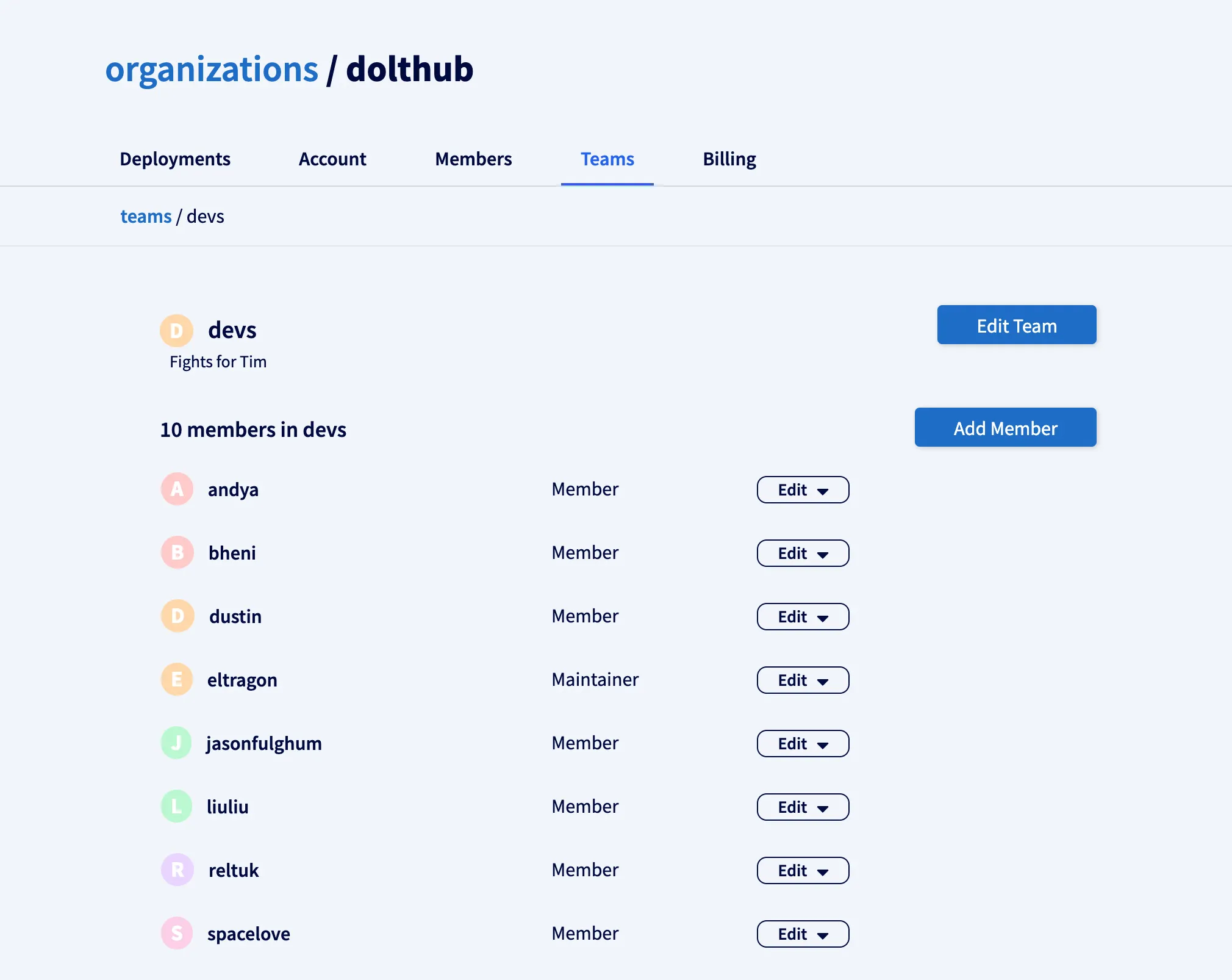Click eltragon's avatar icon

pyautogui.click(x=176, y=679)
